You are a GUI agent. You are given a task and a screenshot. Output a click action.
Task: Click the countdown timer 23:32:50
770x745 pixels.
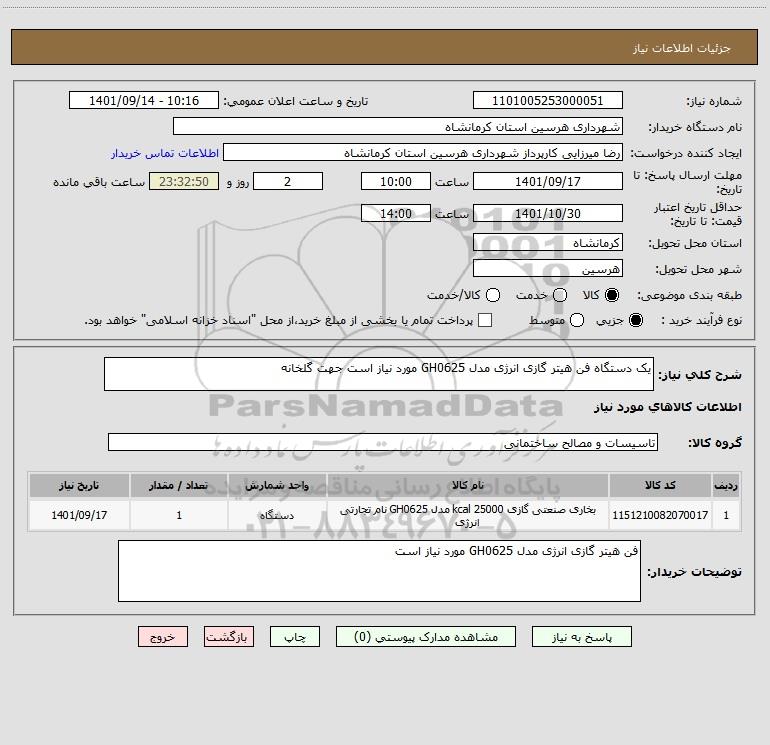pyautogui.click(x=184, y=181)
